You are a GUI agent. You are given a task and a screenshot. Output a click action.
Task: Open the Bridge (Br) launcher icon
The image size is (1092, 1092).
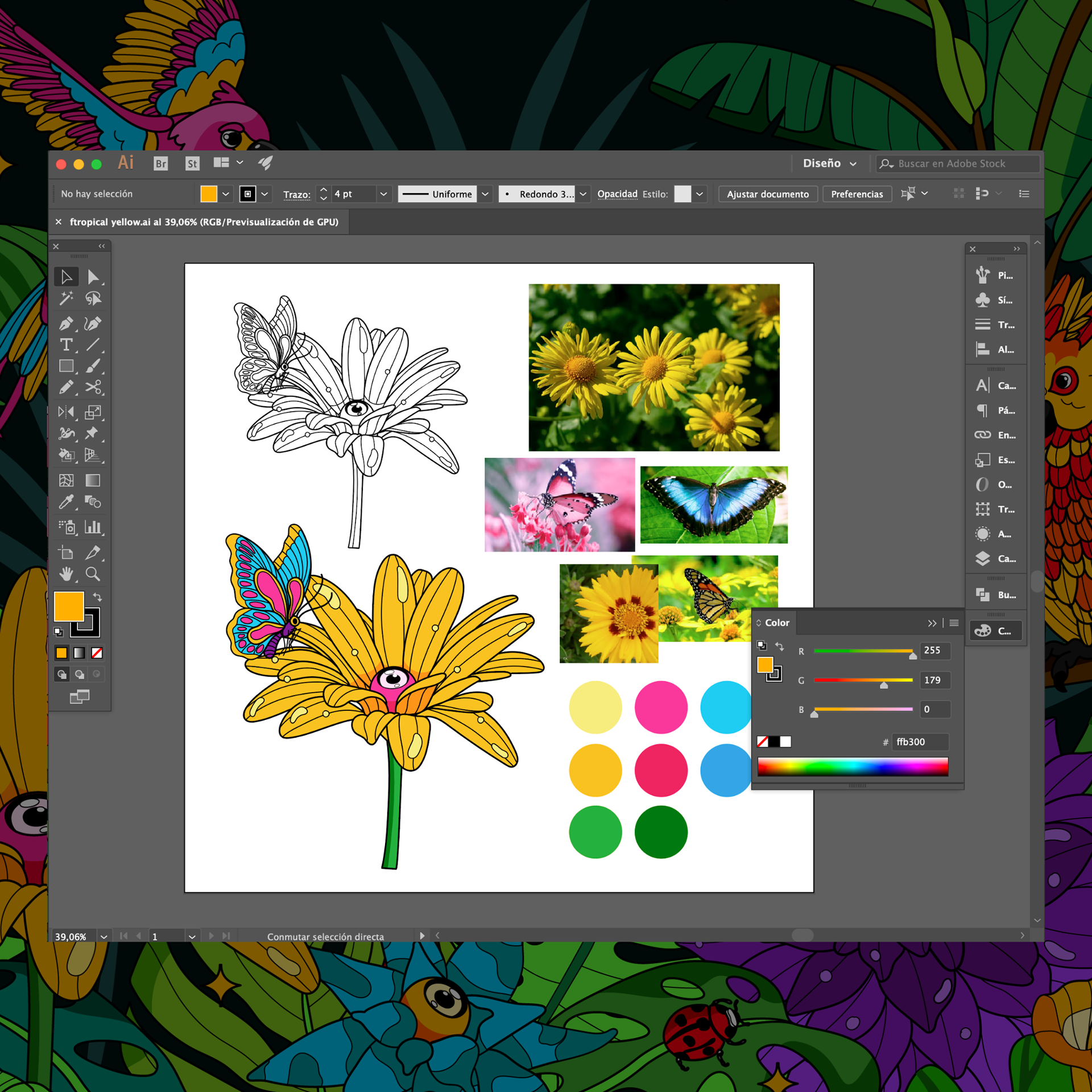[161, 164]
